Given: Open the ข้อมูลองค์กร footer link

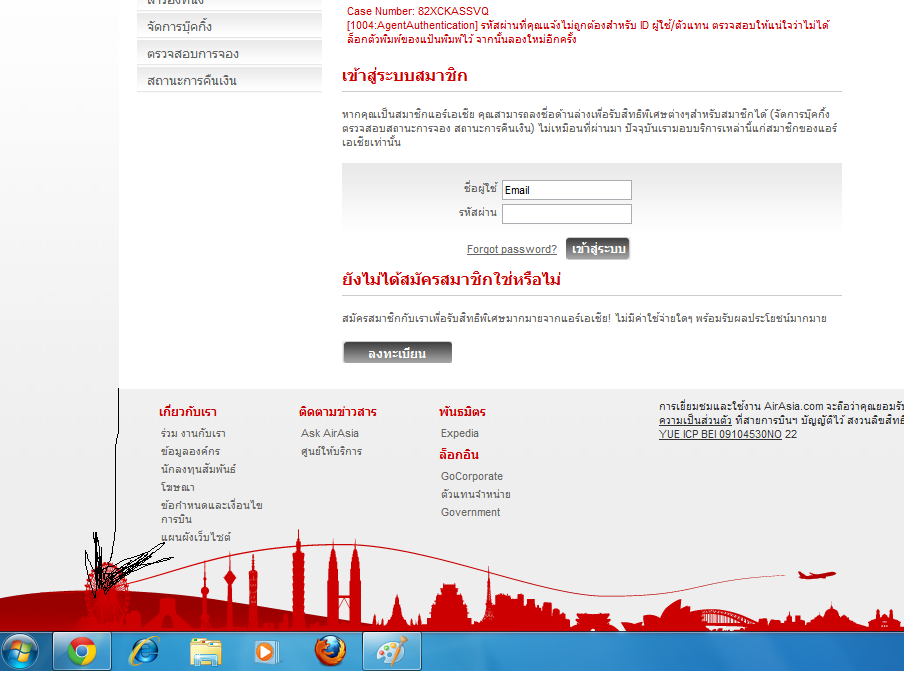Looking at the screenshot, I should click(x=190, y=451).
